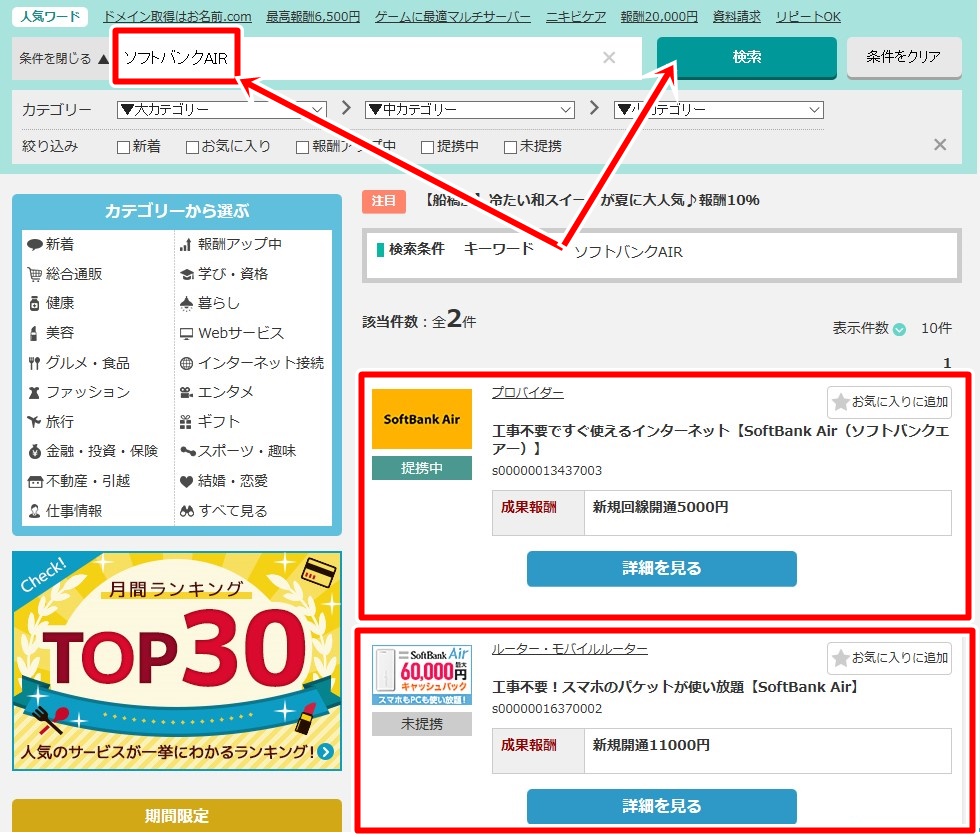
Task: Click the スポーツ・趣味 icon
Action: tap(188, 451)
